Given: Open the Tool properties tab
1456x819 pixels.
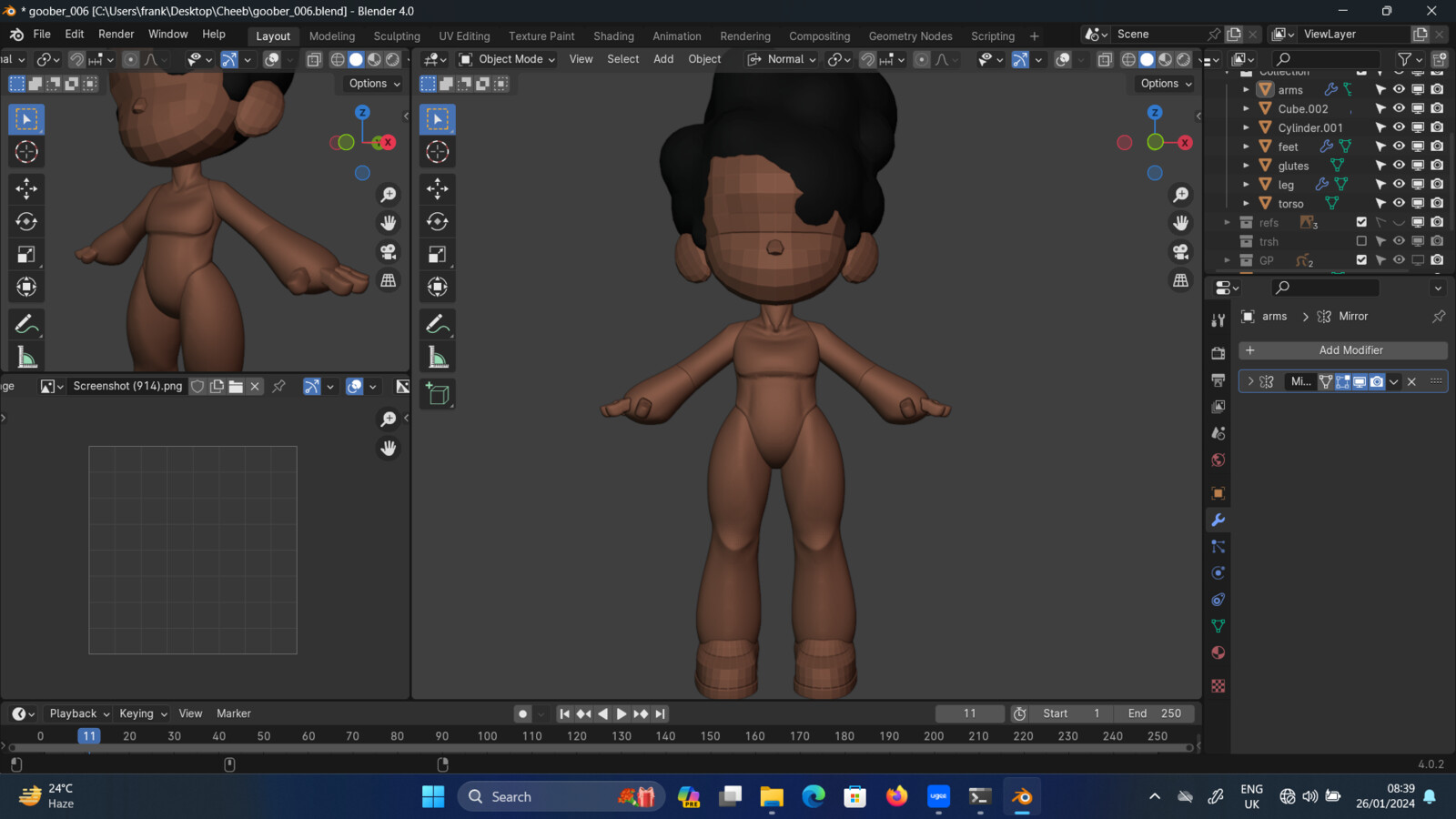Looking at the screenshot, I should coord(1218,320).
